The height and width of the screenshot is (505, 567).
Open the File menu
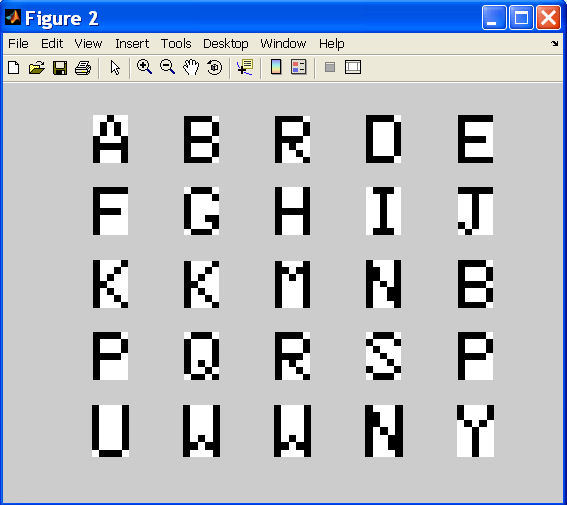18,44
